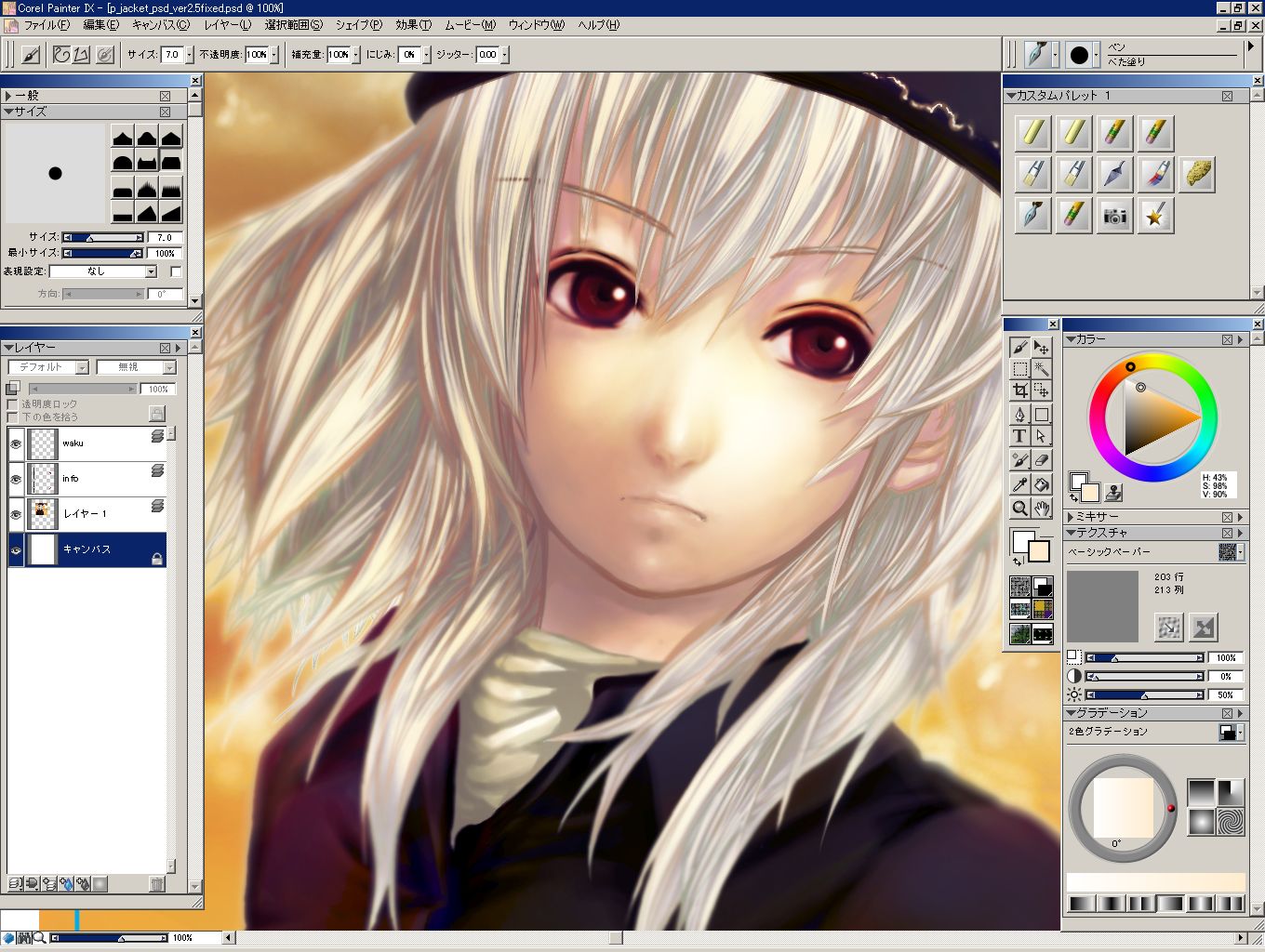The image size is (1265, 952).
Task: Hide the レイヤー 1 layer
Action: (16, 514)
